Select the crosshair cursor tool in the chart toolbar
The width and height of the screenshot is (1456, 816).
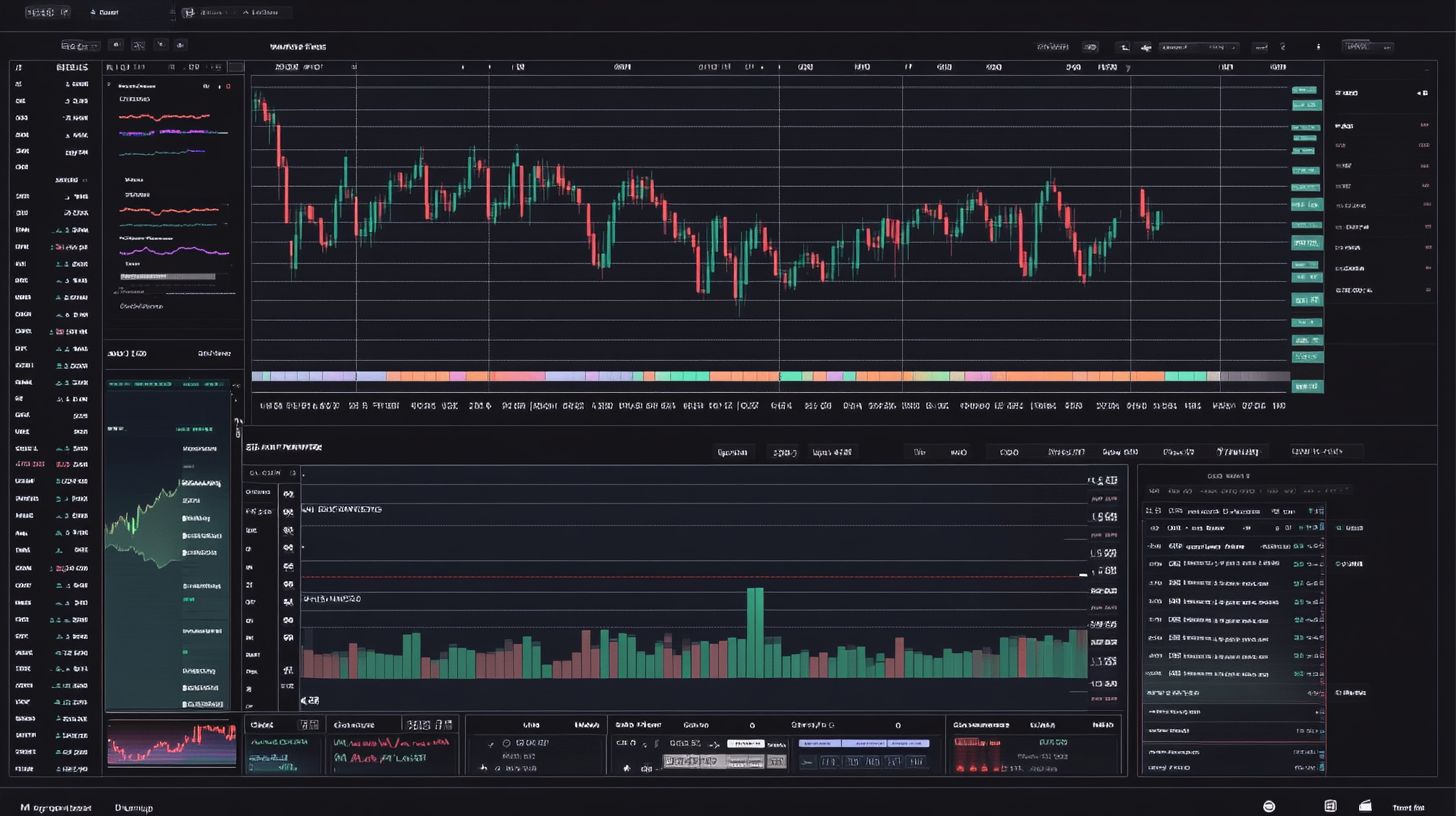[116, 45]
